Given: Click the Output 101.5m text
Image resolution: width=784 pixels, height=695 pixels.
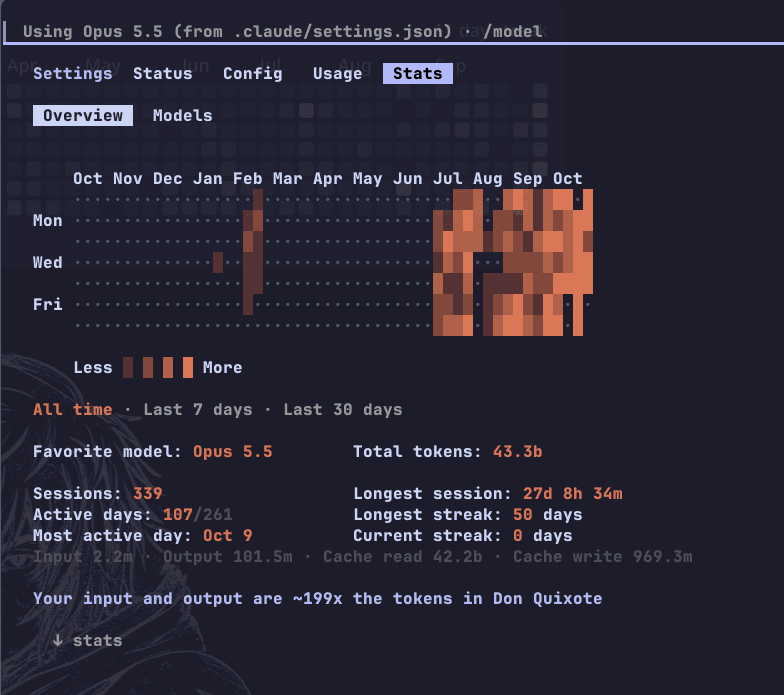Looking at the screenshot, I should coord(228,556).
